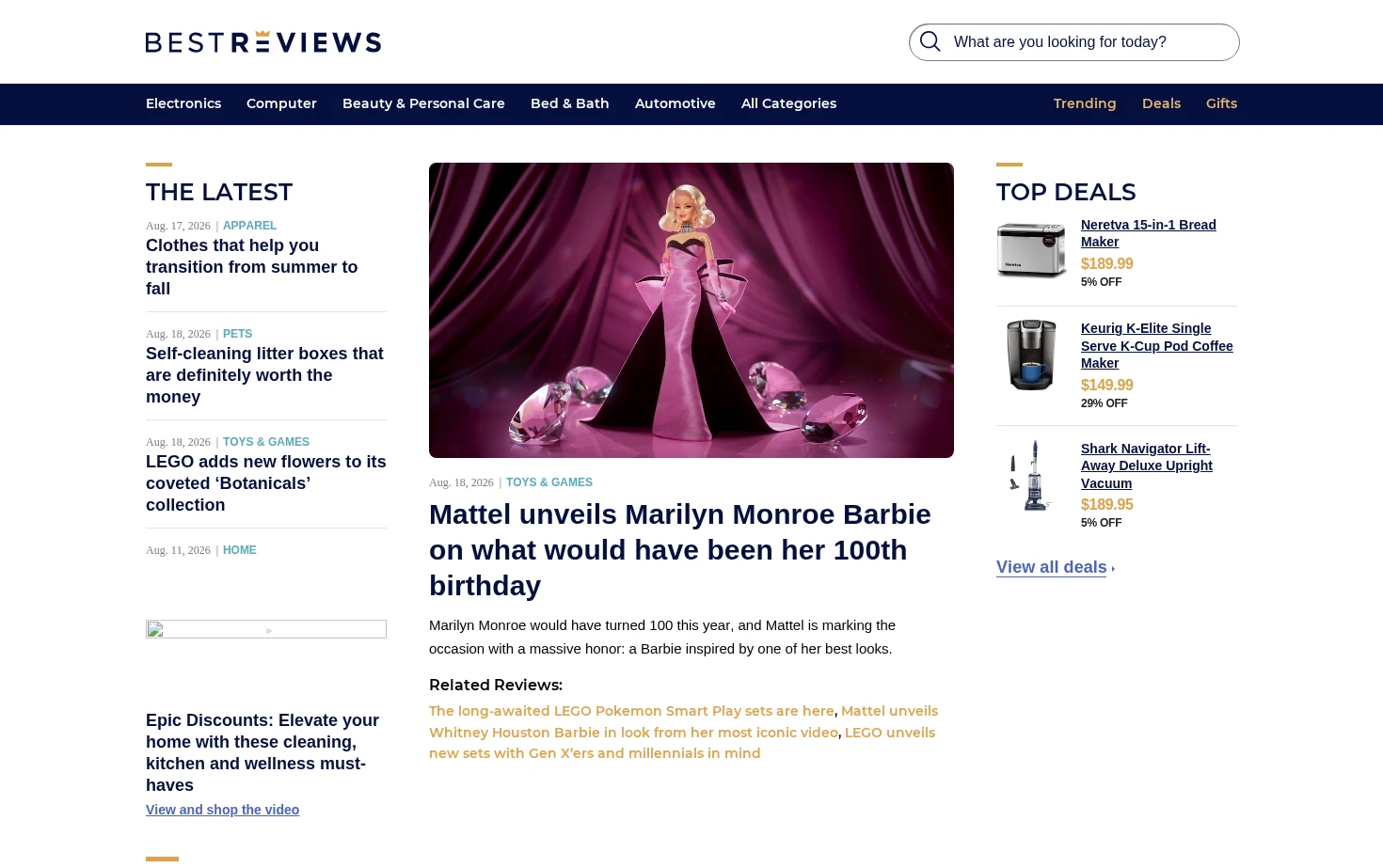Open Keurig K-Elite Coffee Maker deal

coord(1157,346)
